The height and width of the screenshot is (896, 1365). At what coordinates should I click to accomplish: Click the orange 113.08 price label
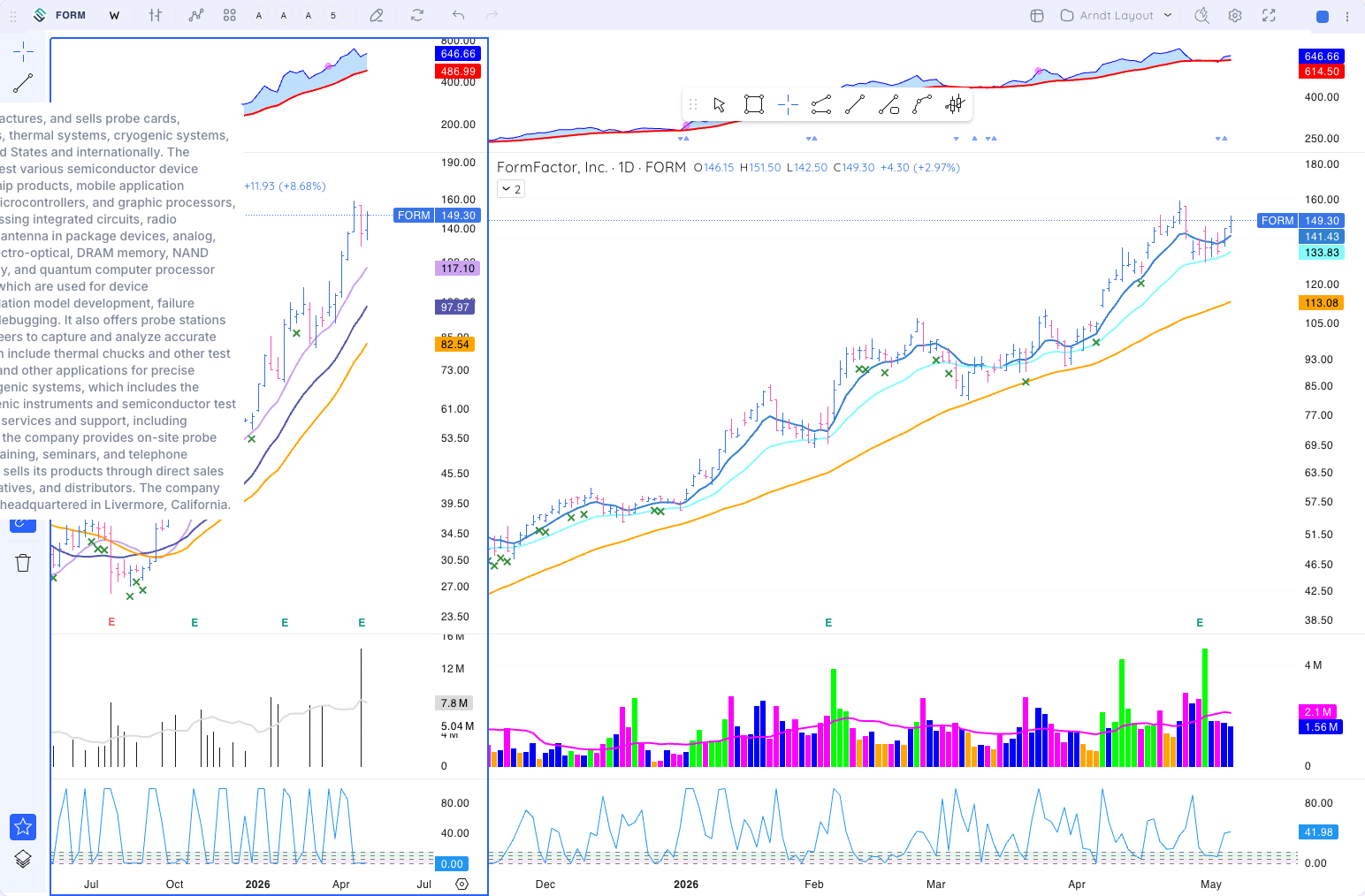click(x=1322, y=303)
